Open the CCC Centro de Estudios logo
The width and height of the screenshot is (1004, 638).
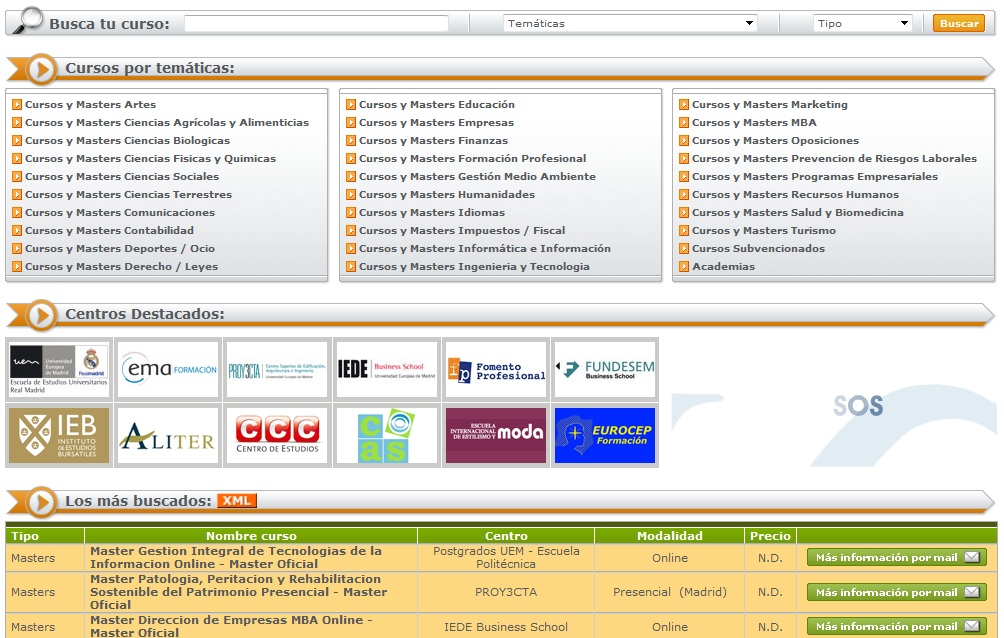[x=277, y=435]
